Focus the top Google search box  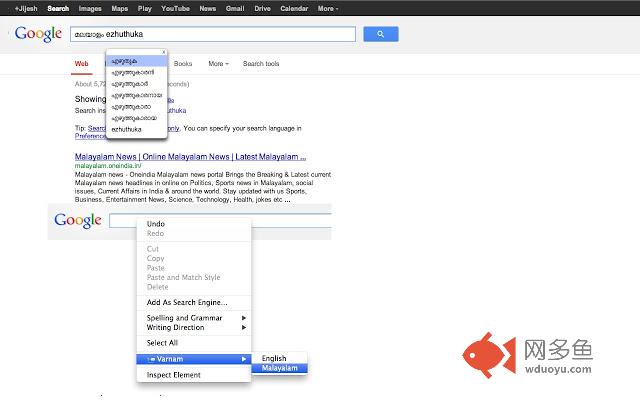(213, 34)
